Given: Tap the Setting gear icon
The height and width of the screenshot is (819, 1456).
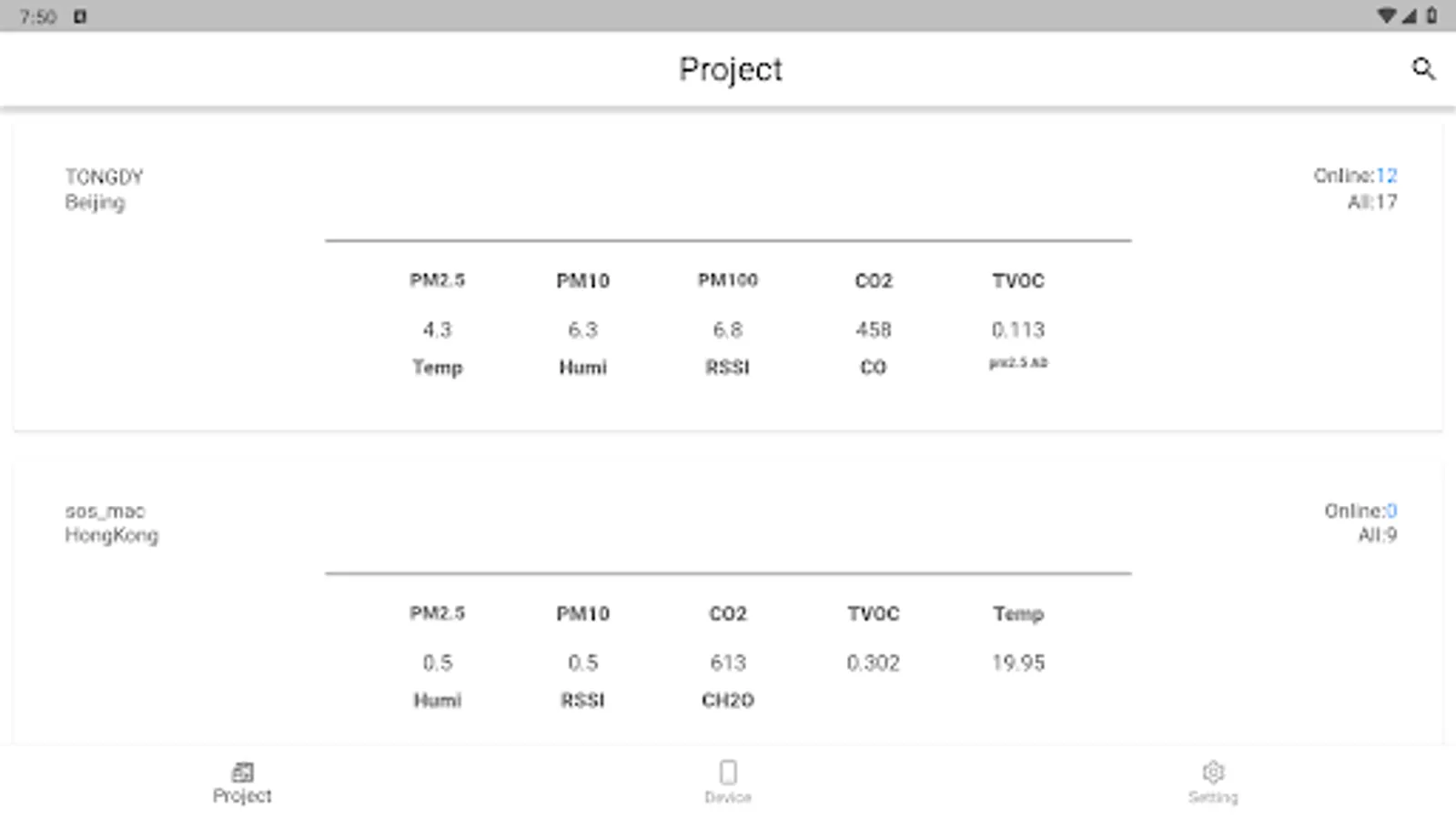Looking at the screenshot, I should click(1213, 772).
